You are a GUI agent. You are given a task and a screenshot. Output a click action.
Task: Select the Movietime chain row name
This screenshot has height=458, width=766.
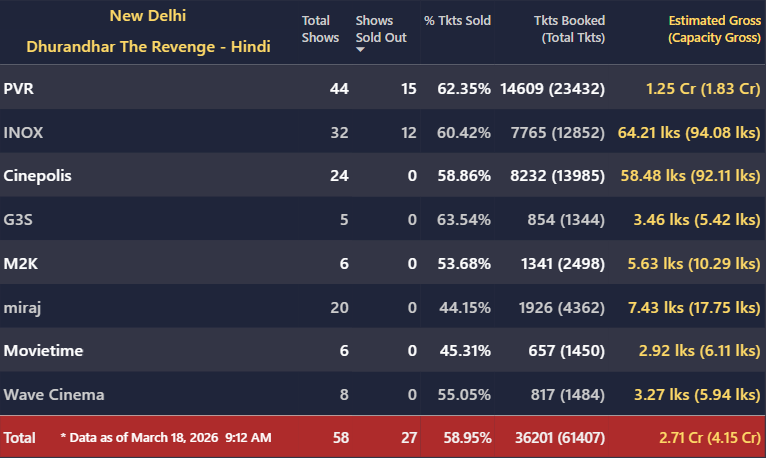[x=43, y=351]
